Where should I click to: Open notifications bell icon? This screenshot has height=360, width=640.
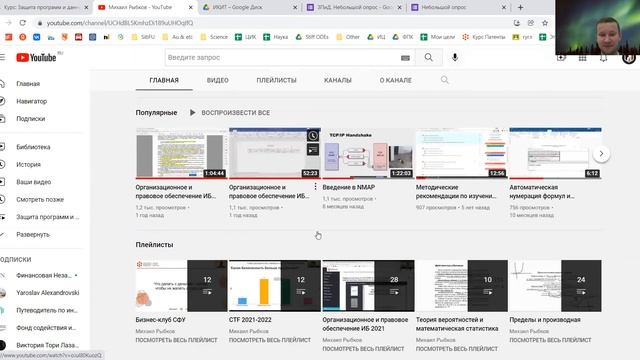(603, 58)
